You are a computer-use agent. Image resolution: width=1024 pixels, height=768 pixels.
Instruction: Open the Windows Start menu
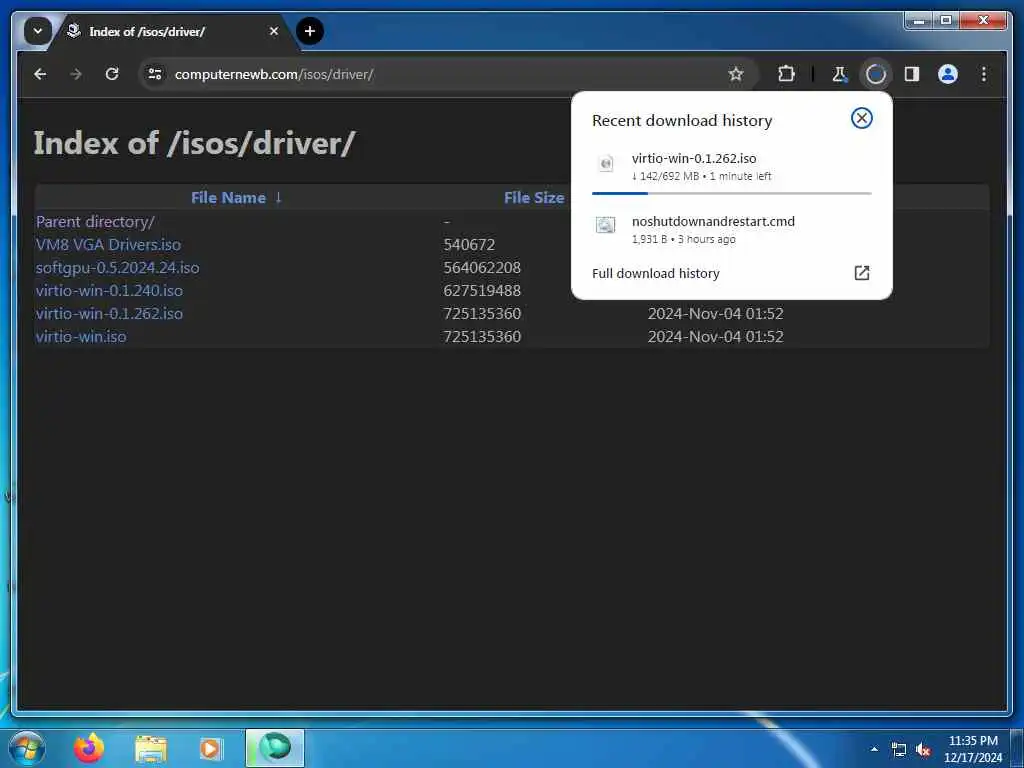click(26, 748)
